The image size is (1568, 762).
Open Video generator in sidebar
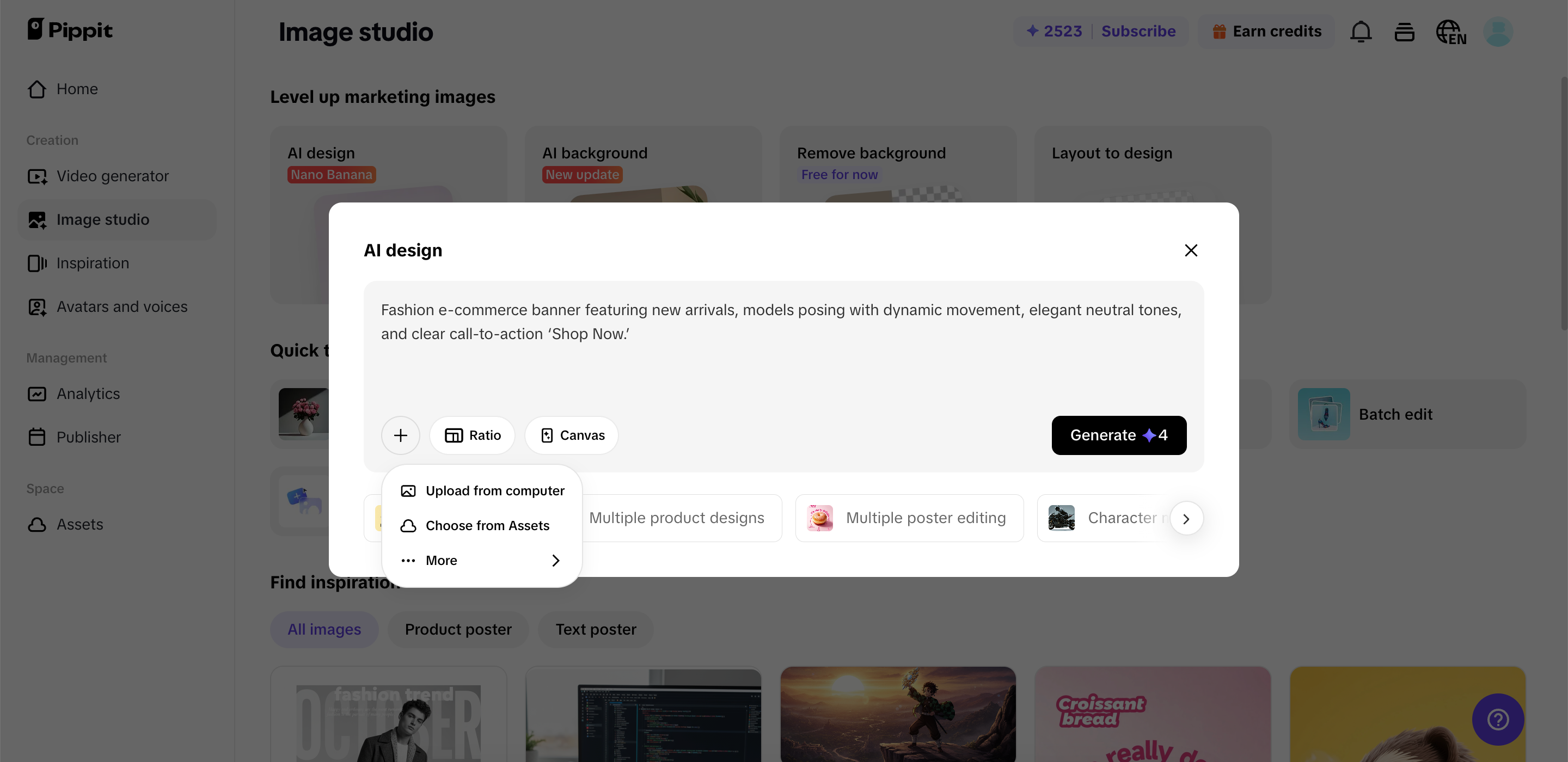click(x=112, y=176)
